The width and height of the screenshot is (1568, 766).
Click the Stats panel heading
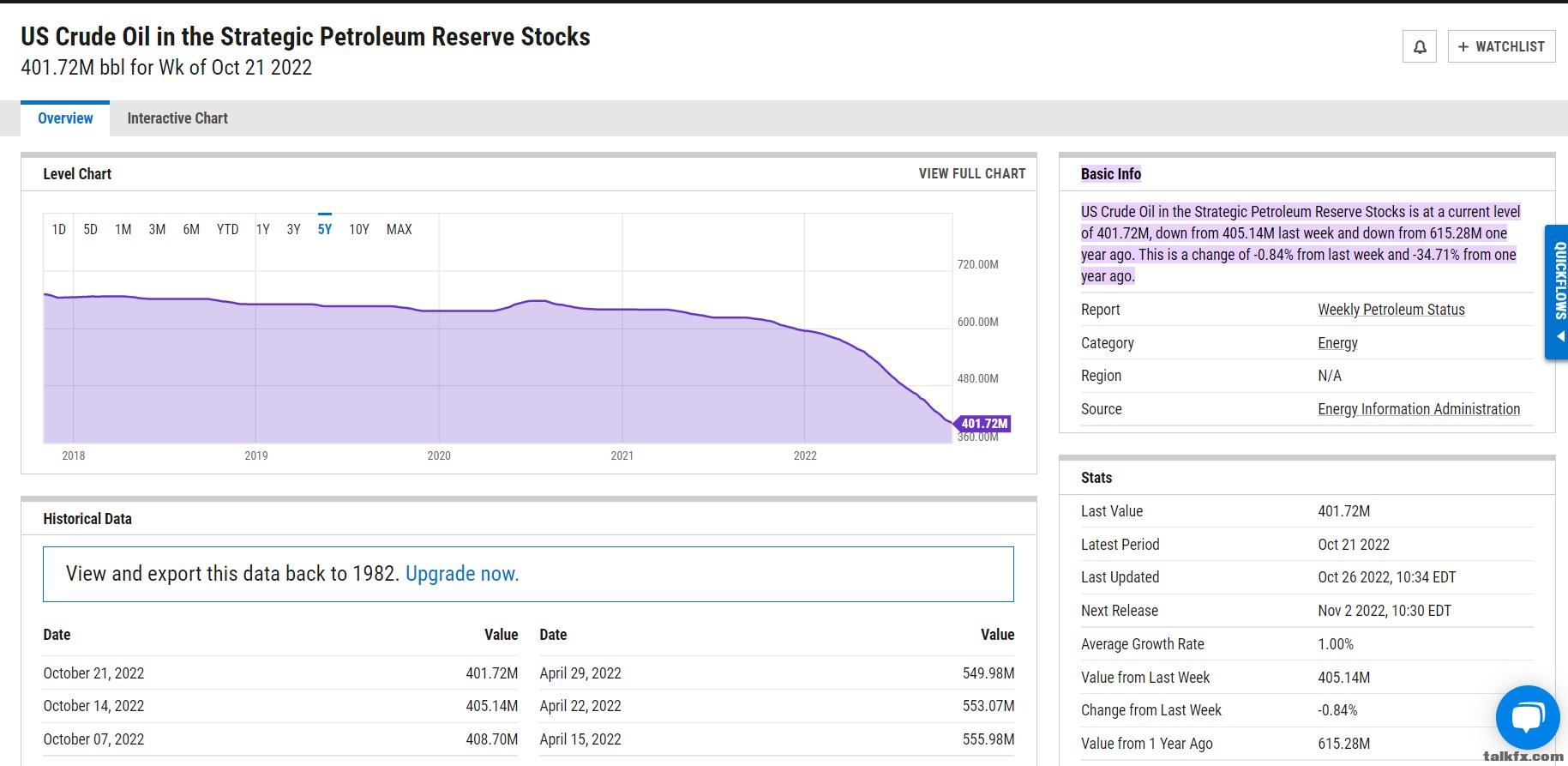[1096, 478]
